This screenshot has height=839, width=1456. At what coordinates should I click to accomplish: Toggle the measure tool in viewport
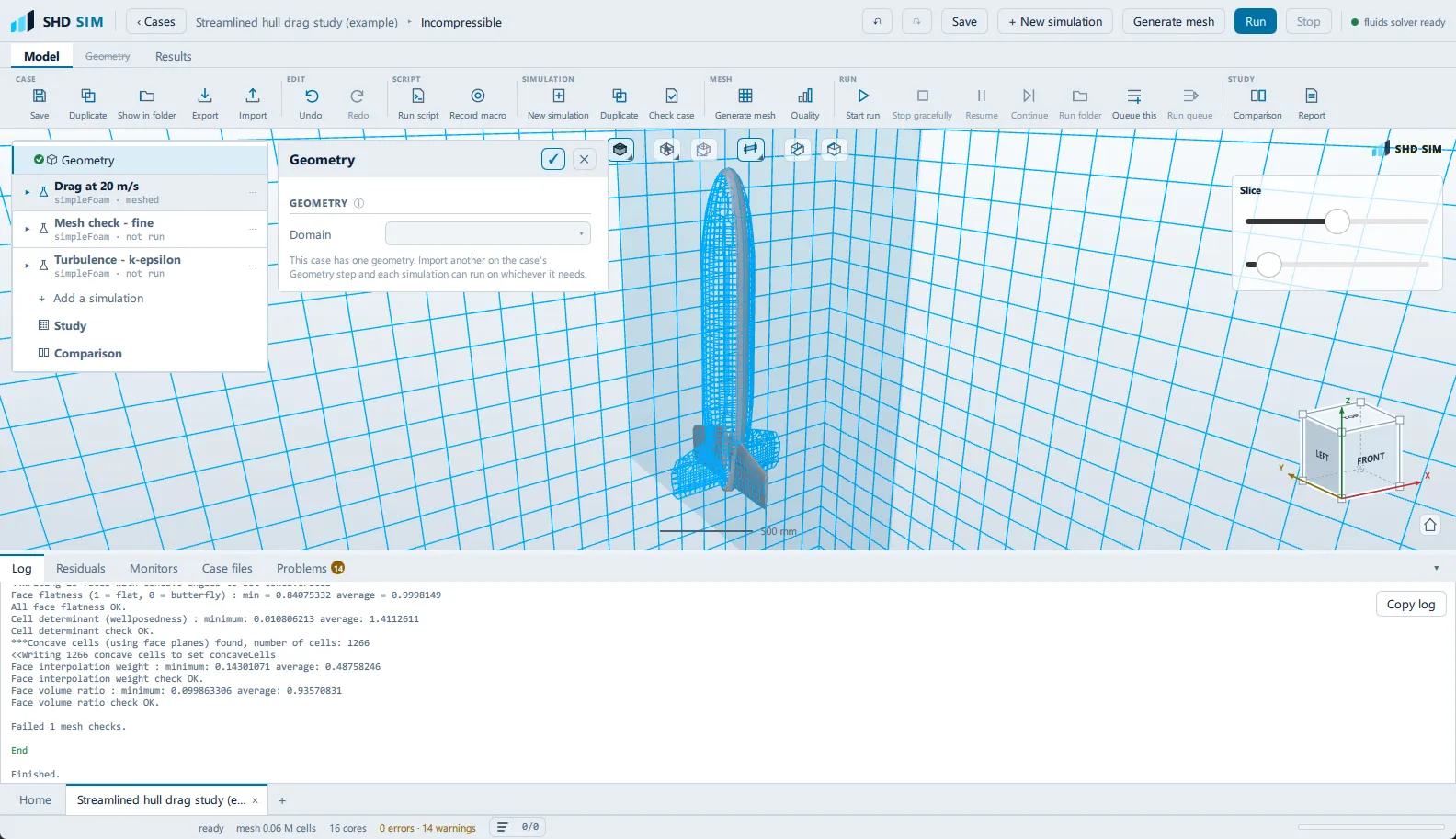751,149
